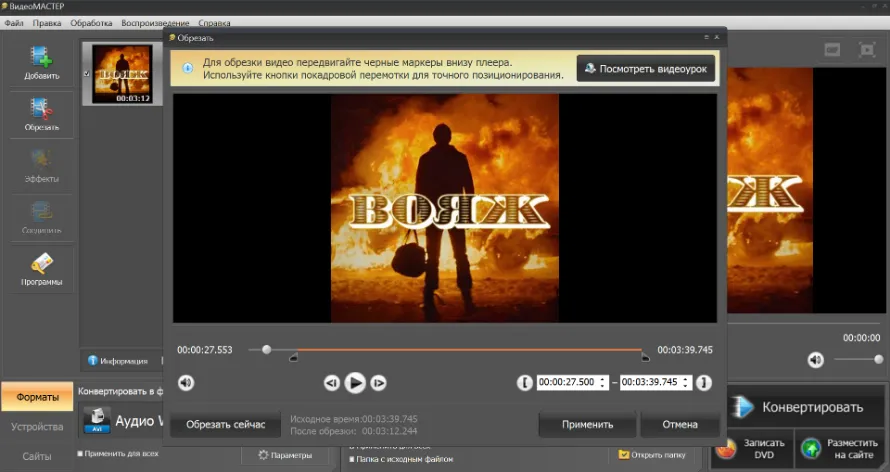Open the Файл menu
890x472 pixels.
pyautogui.click(x=14, y=23)
